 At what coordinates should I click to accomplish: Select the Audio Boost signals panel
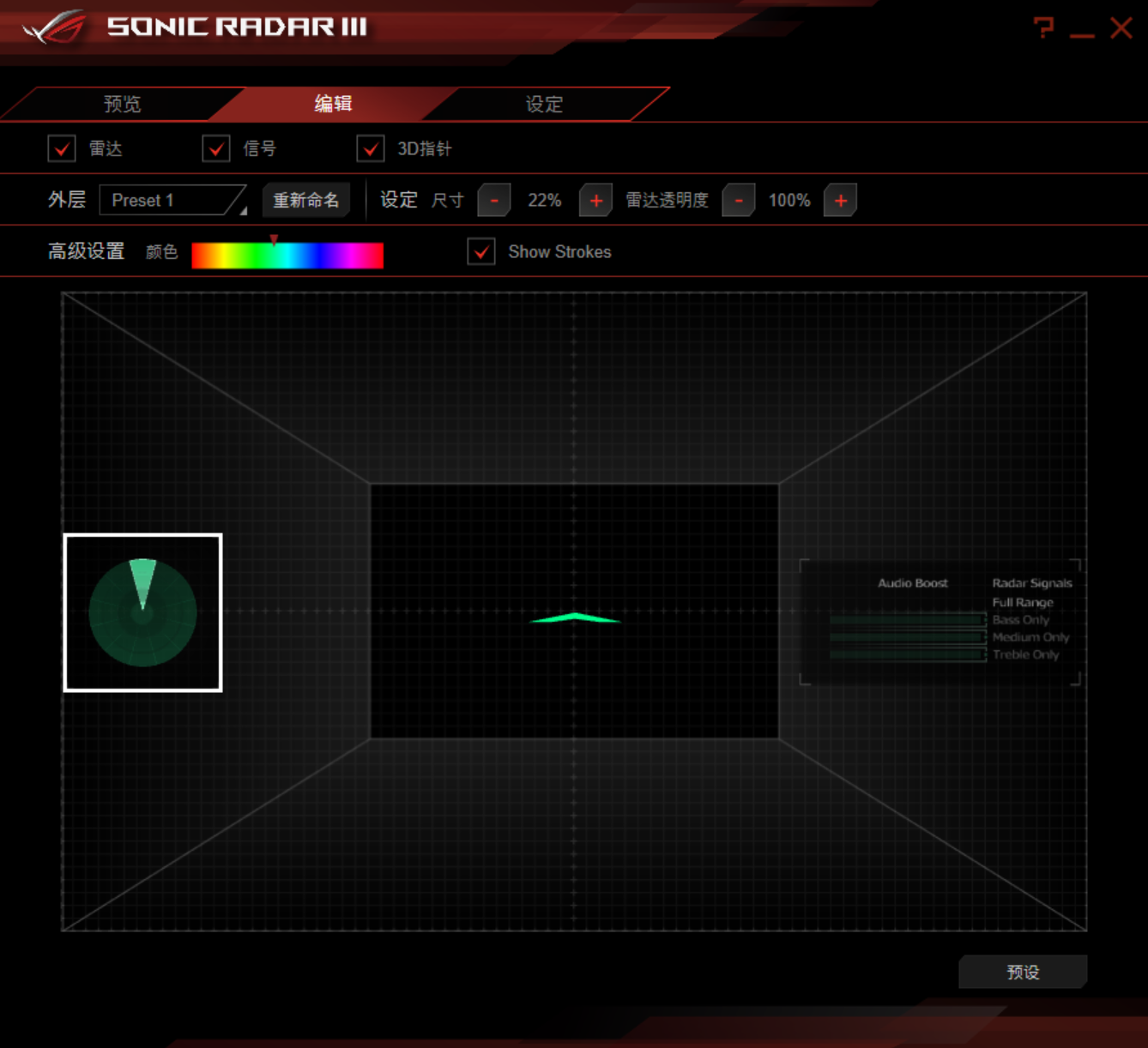(x=940, y=623)
